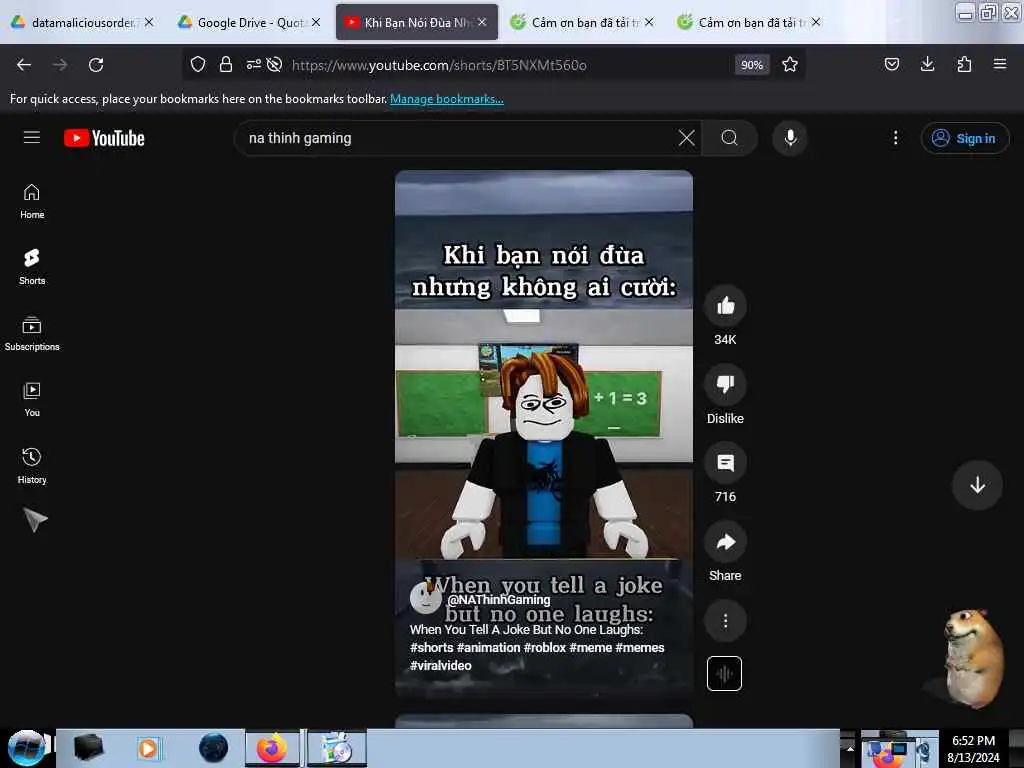Dislike the short with thumbs down

coord(725,384)
